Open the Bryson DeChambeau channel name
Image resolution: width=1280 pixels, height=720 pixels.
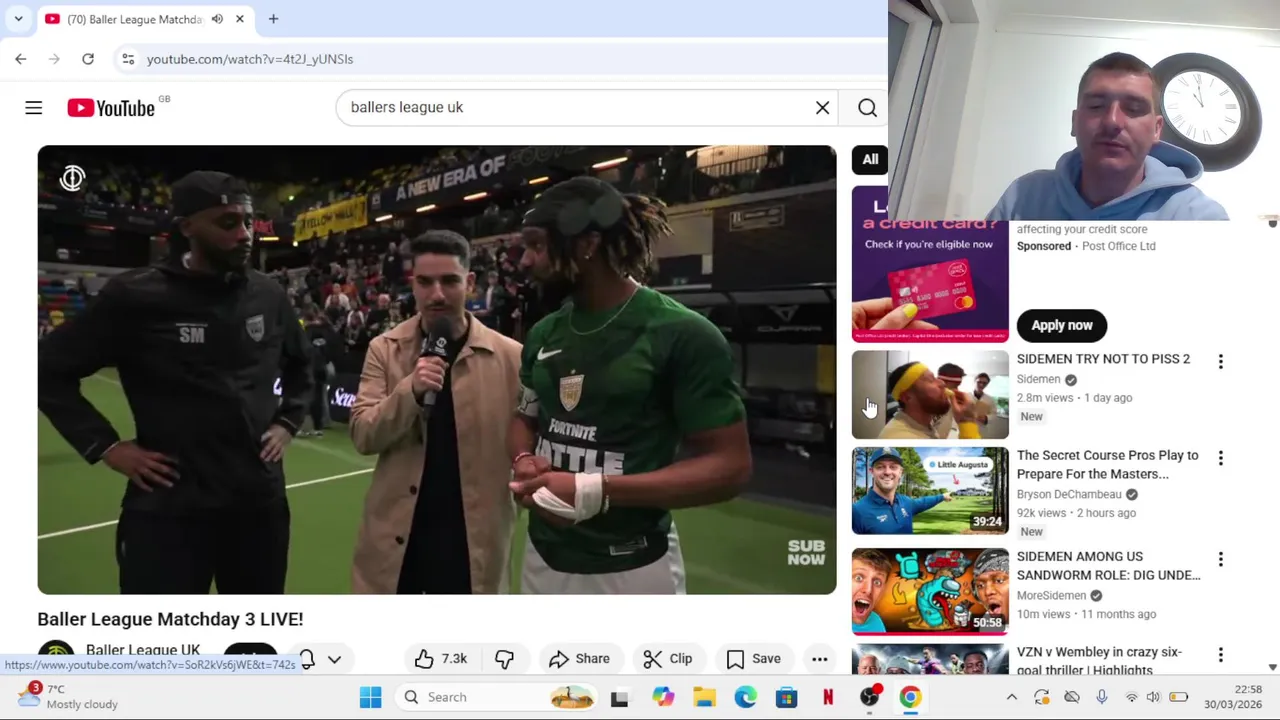[1069, 494]
